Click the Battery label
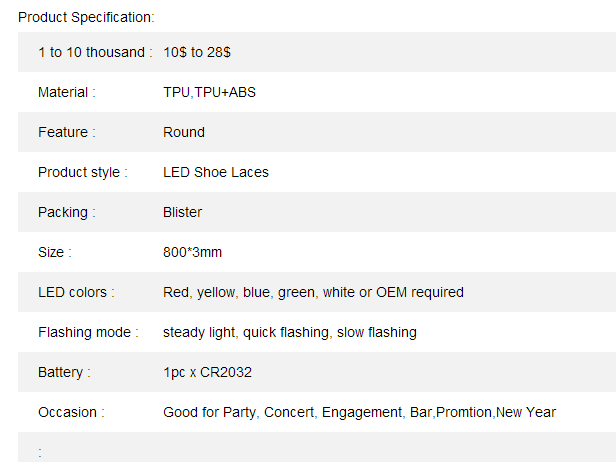The height and width of the screenshot is (462, 616). click(64, 372)
